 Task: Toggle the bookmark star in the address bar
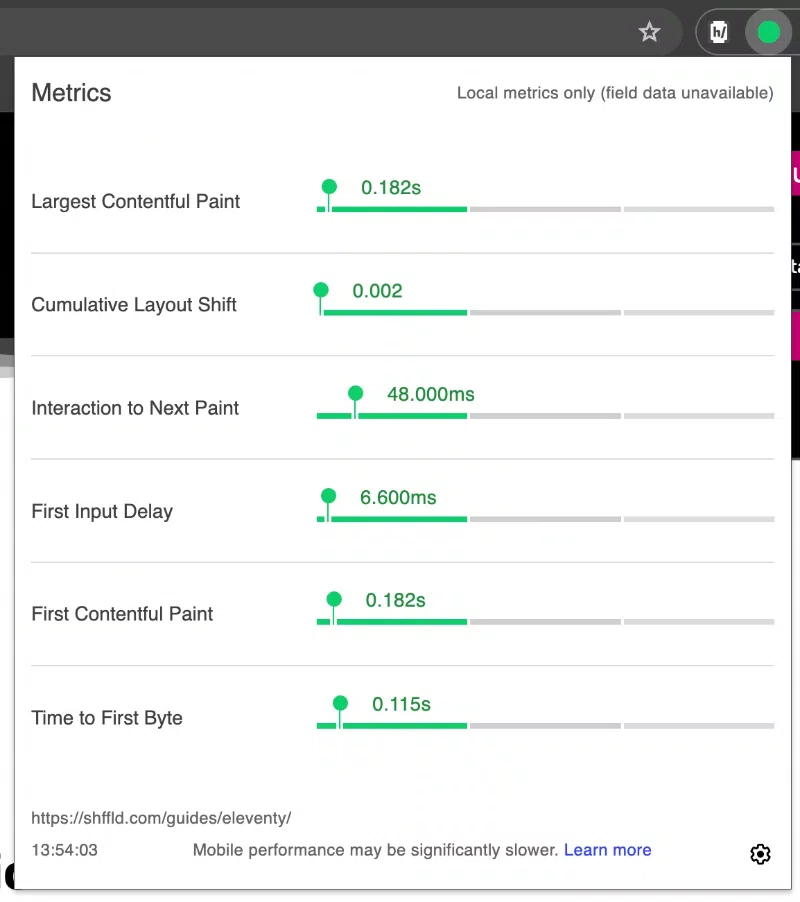pyautogui.click(x=649, y=32)
